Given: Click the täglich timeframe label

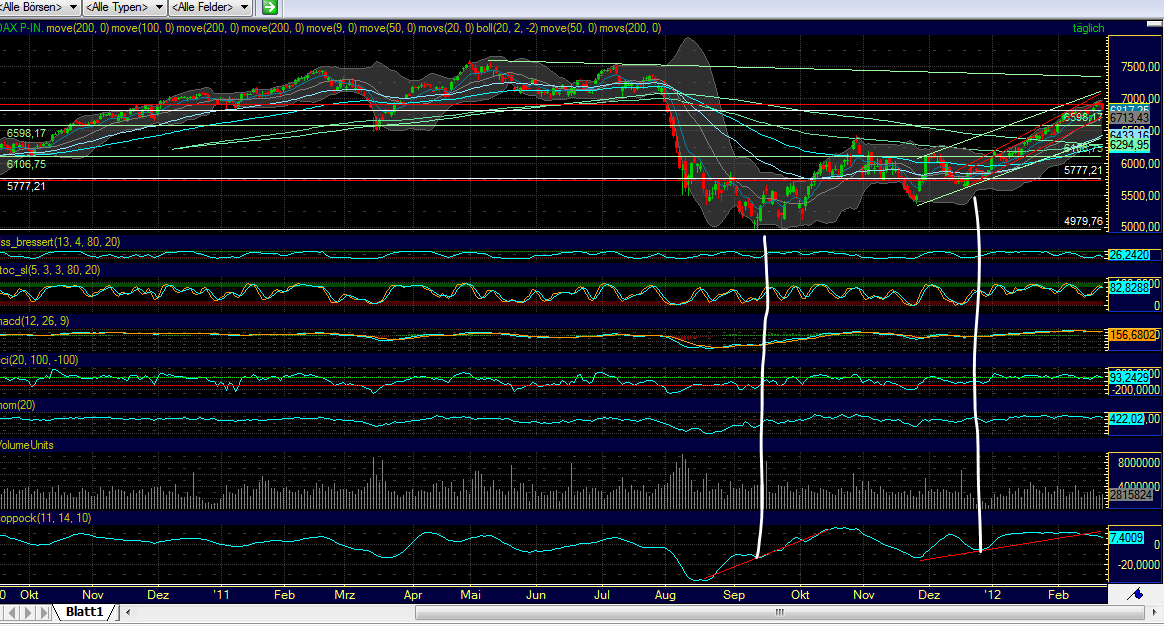Looking at the screenshot, I should tap(1088, 28).
